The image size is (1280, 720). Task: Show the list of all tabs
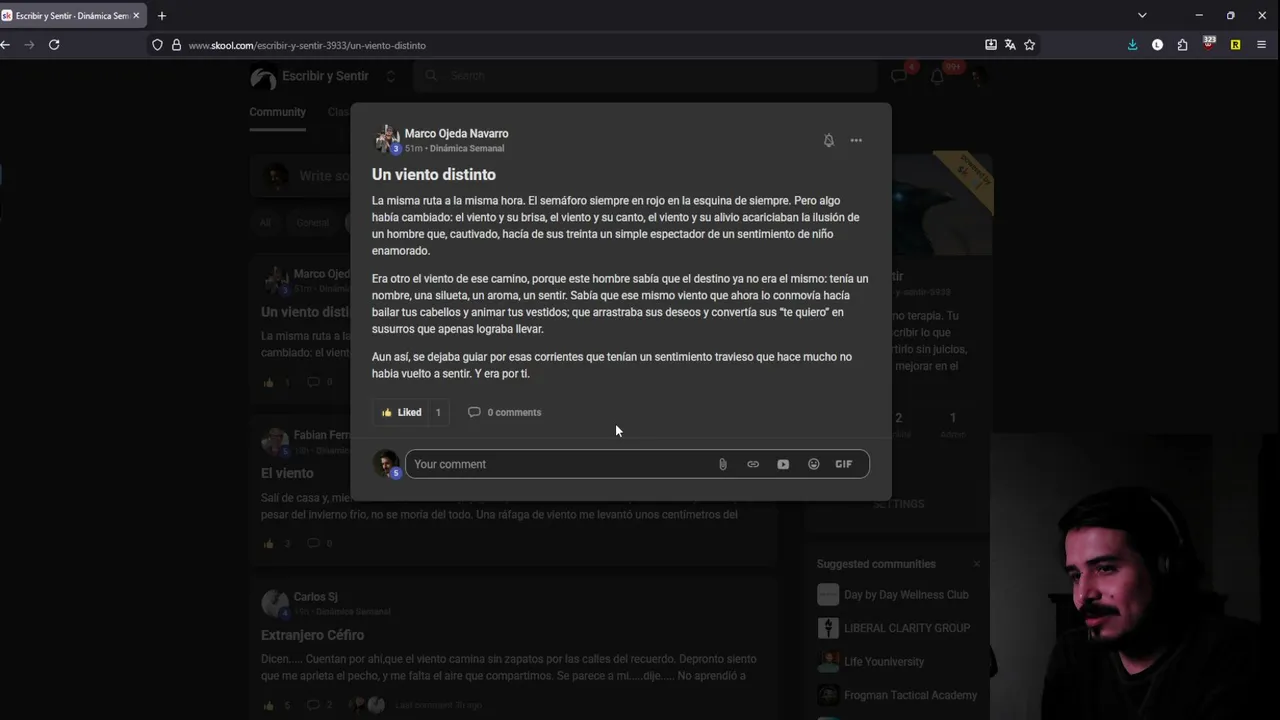point(1142,16)
